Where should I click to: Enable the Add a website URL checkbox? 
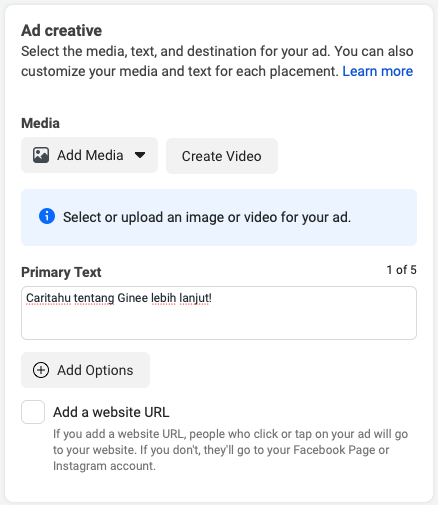click(x=33, y=412)
